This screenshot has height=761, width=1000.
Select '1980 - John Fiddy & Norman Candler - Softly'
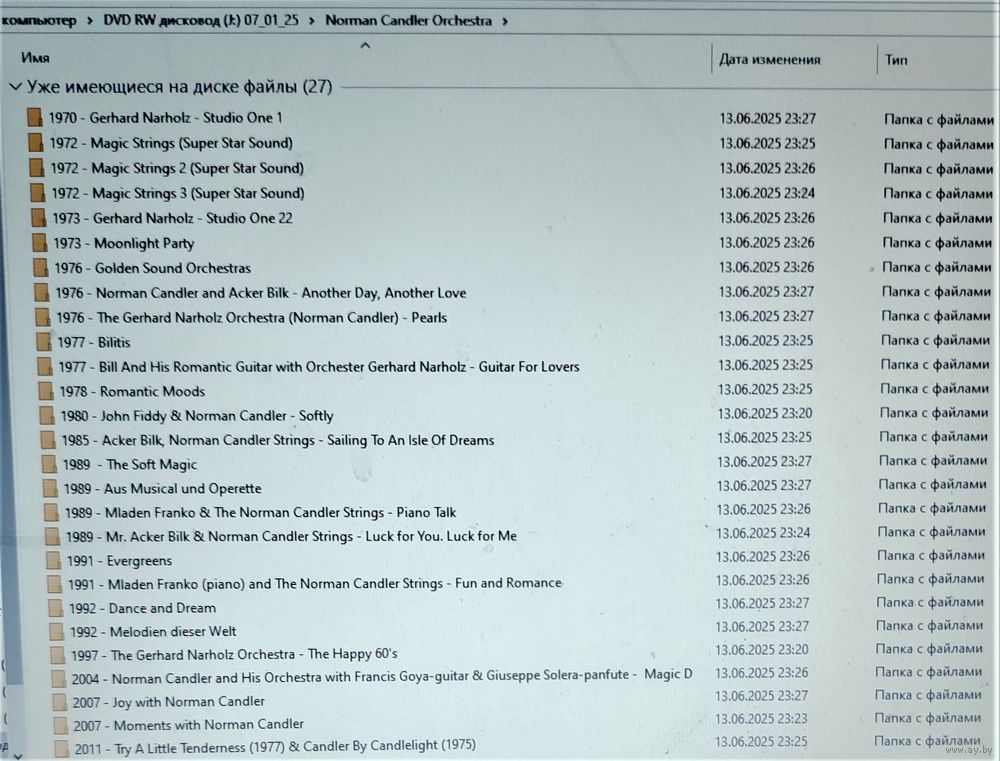click(x=197, y=416)
